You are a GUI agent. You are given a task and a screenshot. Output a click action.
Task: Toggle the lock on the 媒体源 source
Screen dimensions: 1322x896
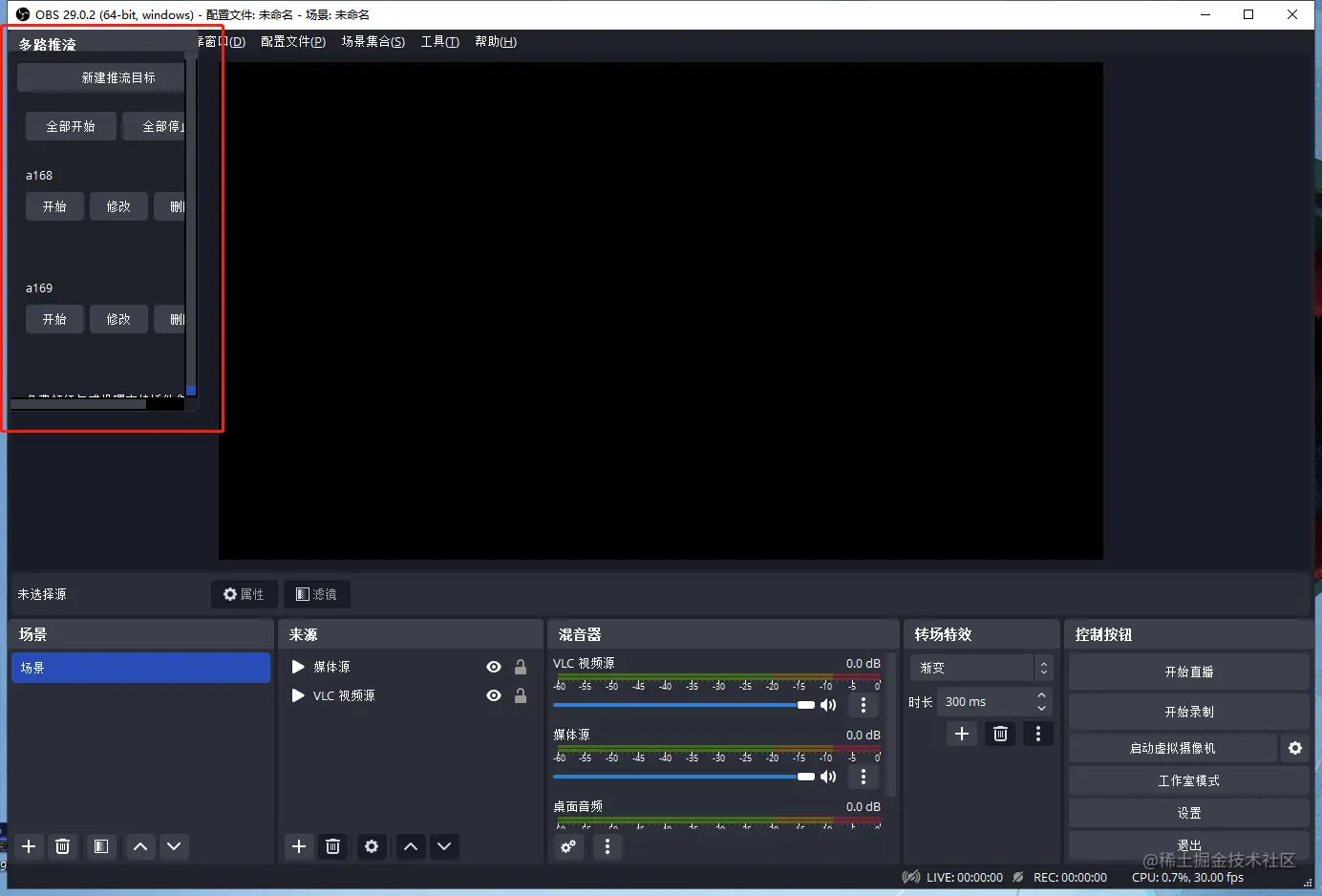point(521,667)
